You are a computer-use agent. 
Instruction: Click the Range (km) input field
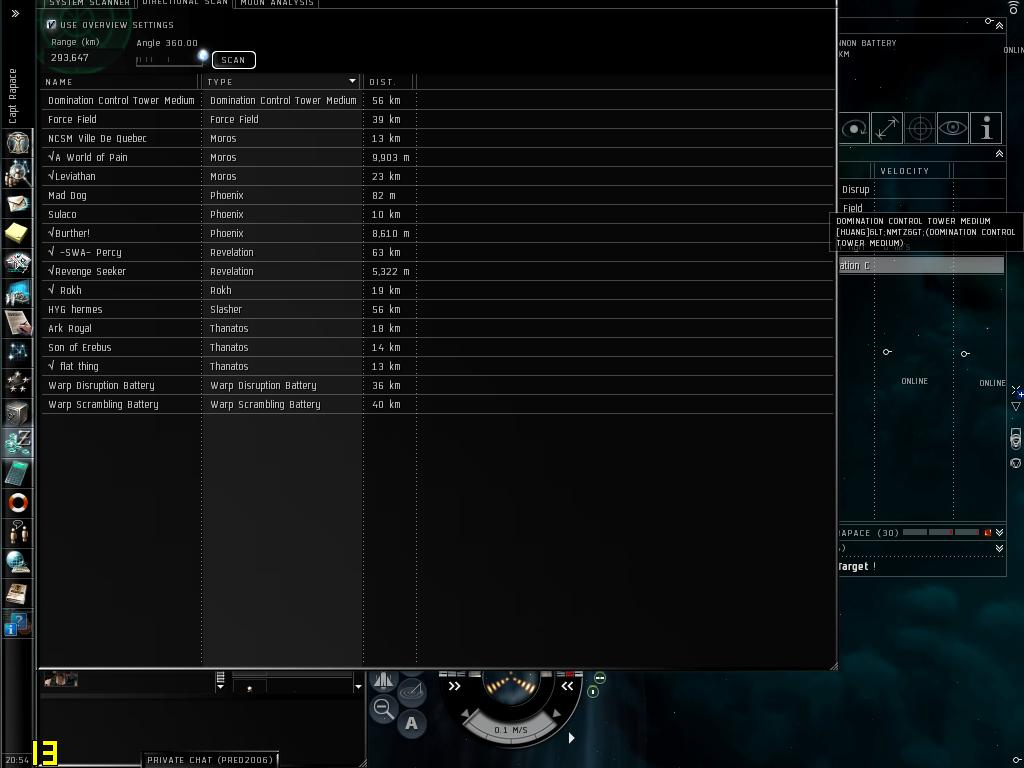pyautogui.click(x=85, y=57)
